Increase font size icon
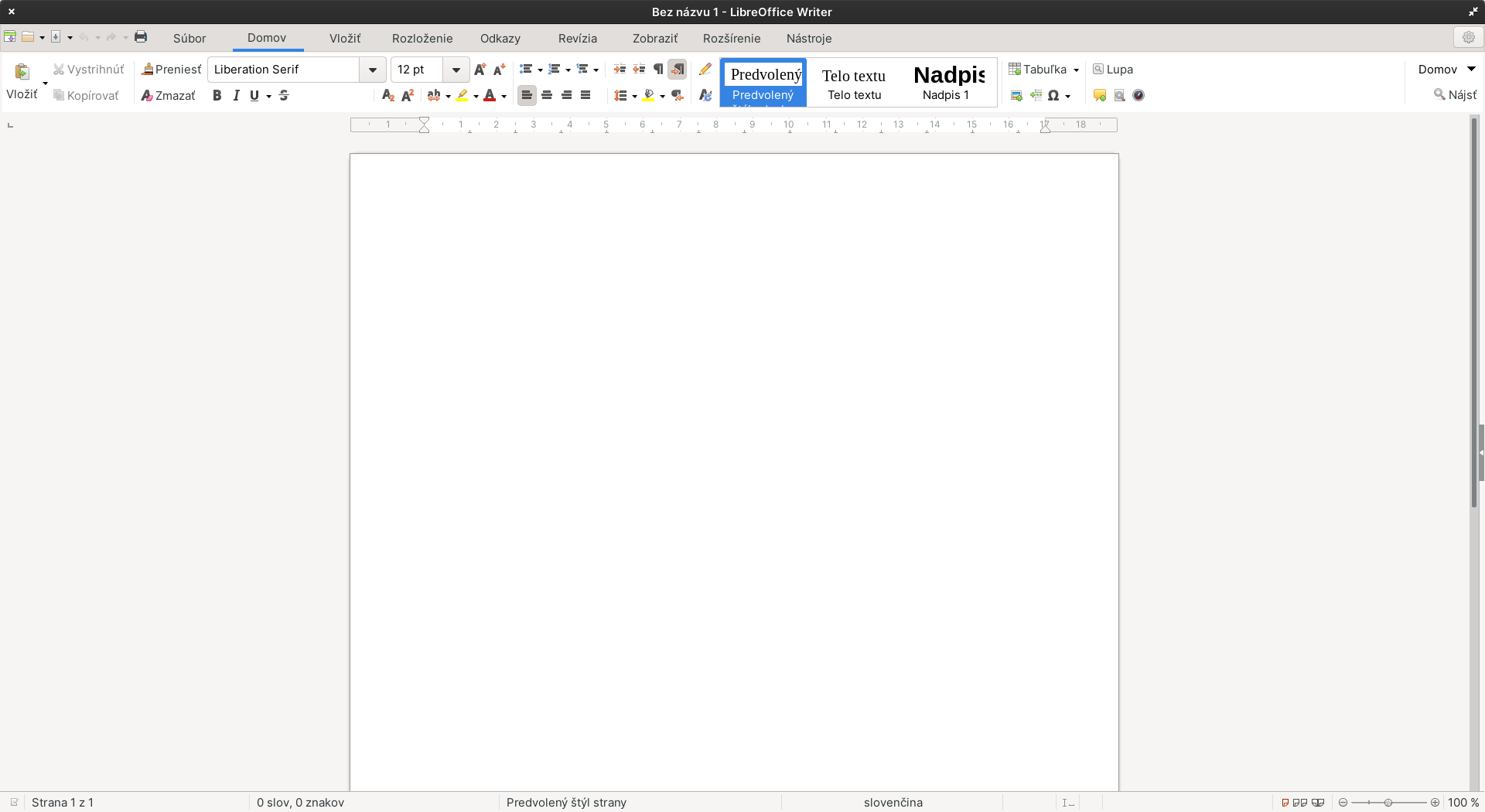This screenshot has height=812, width=1485. [x=480, y=69]
